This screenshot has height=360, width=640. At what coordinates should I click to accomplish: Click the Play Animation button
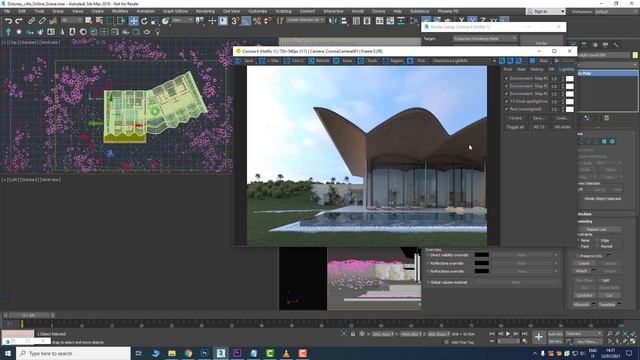(508, 334)
